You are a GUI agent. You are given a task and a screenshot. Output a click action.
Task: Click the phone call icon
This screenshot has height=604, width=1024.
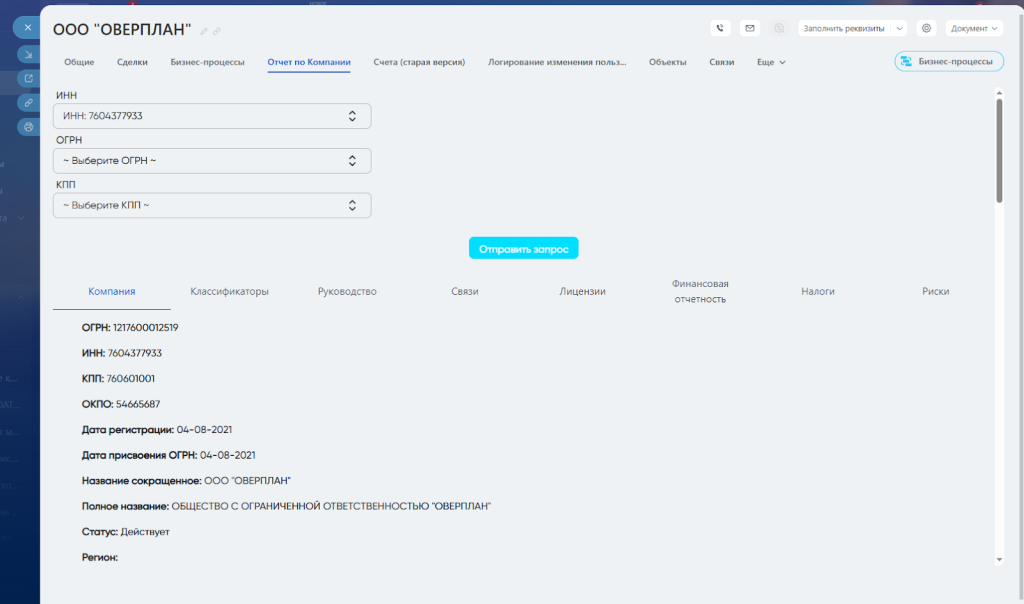(720, 28)
